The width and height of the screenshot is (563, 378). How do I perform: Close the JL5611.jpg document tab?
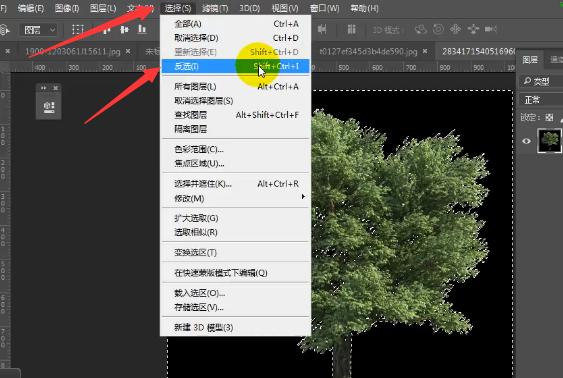[x=128, y=52]
